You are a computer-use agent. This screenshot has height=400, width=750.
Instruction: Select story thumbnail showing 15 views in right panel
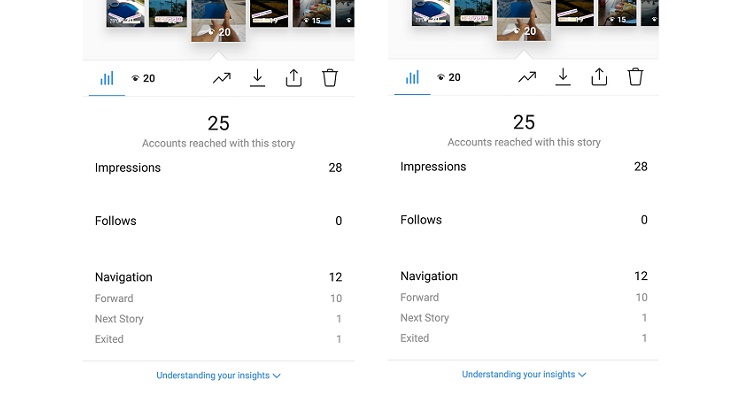[617, 13]
